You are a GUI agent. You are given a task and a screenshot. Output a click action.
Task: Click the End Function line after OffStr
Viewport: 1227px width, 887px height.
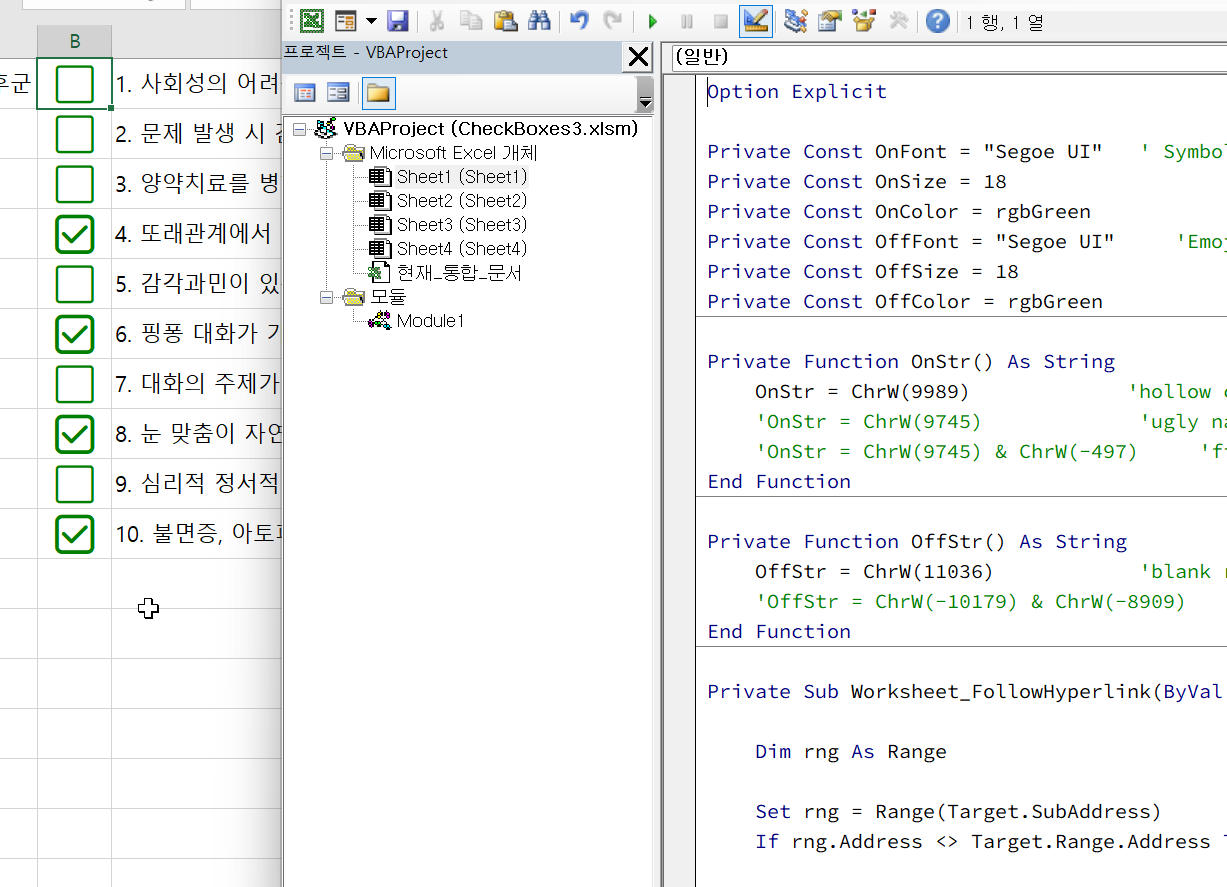[x=779, y=631]
